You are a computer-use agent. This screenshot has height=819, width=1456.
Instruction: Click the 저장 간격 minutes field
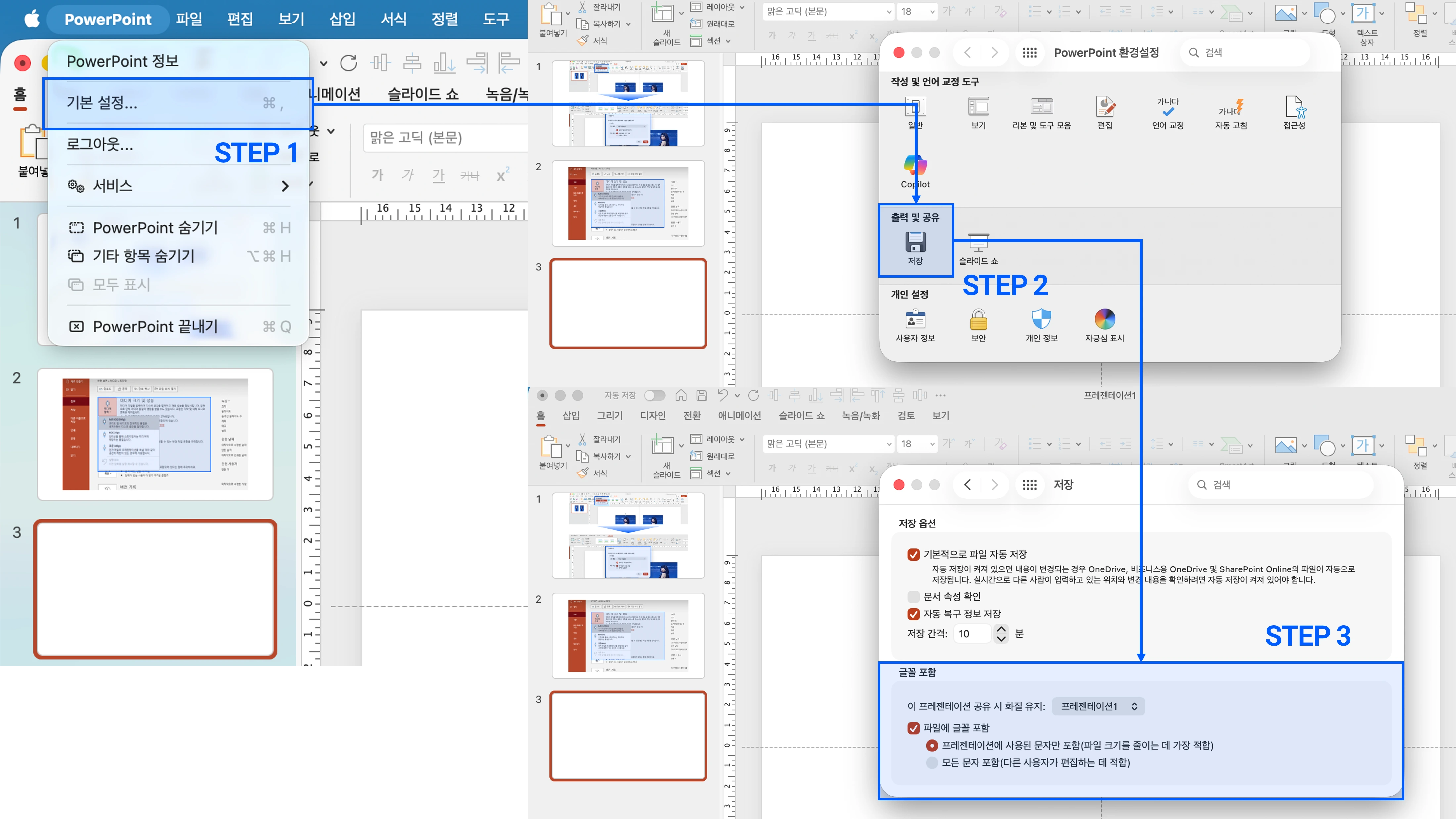click(x=972, y=634)
